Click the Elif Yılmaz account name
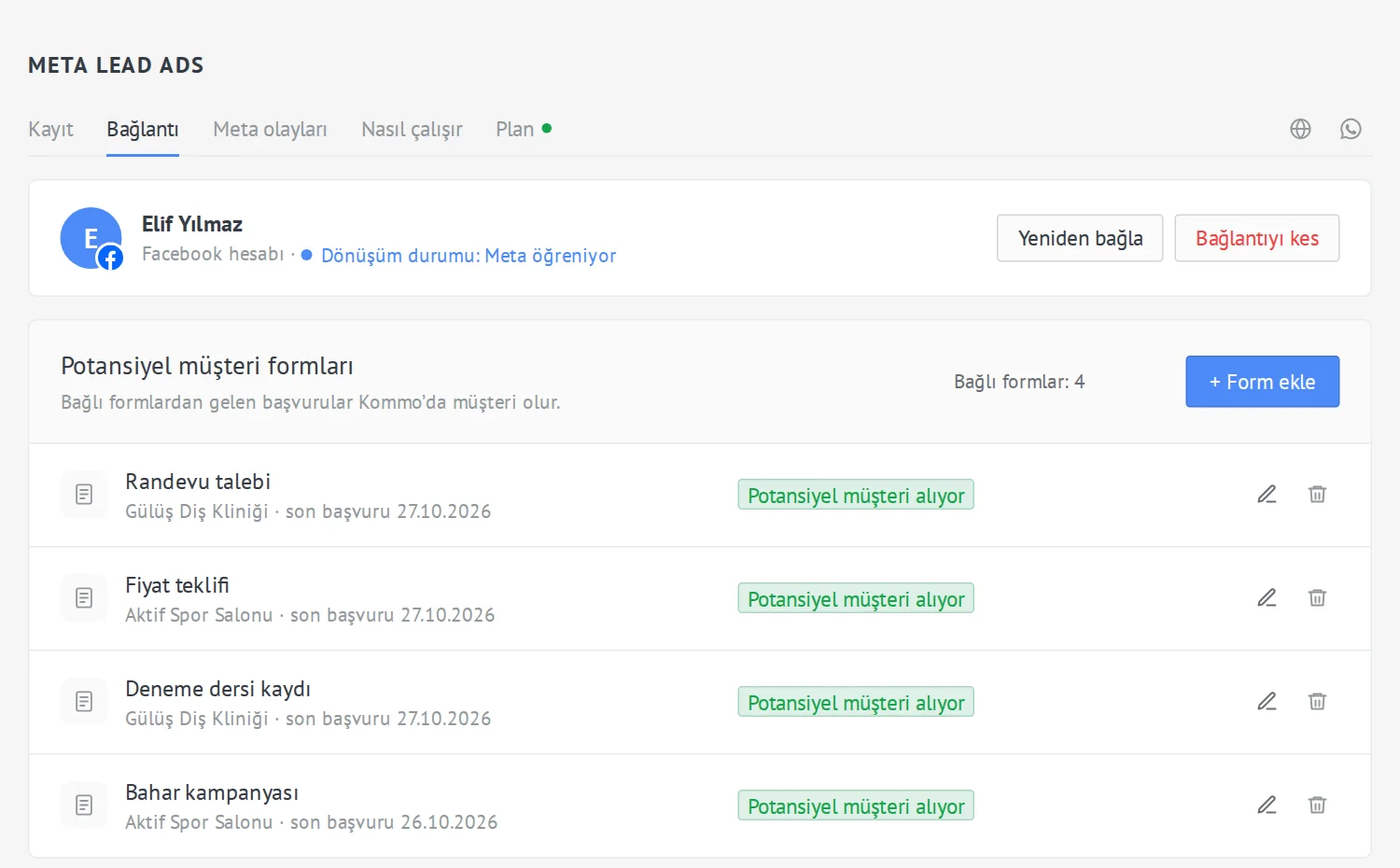1400x868 pixels. 192,224
